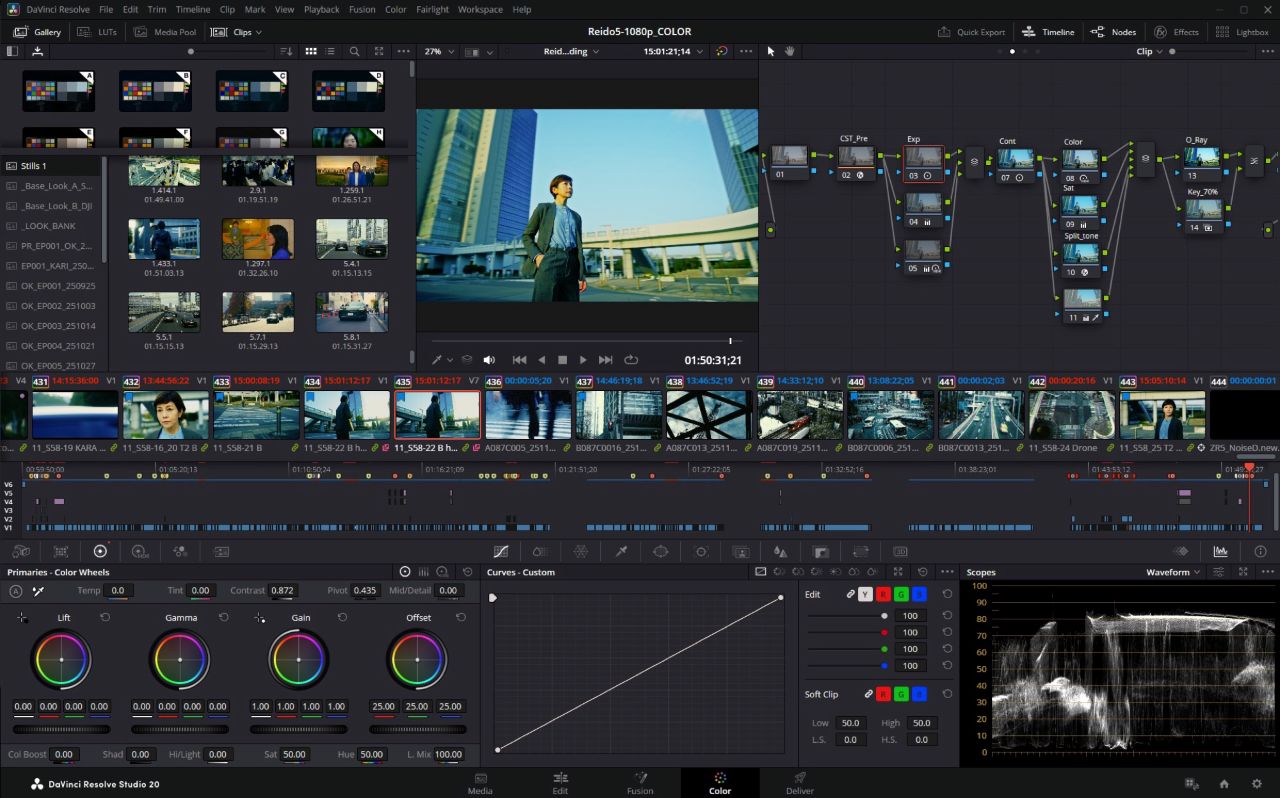Reset the Lift color wheel

tap(105, 618)
